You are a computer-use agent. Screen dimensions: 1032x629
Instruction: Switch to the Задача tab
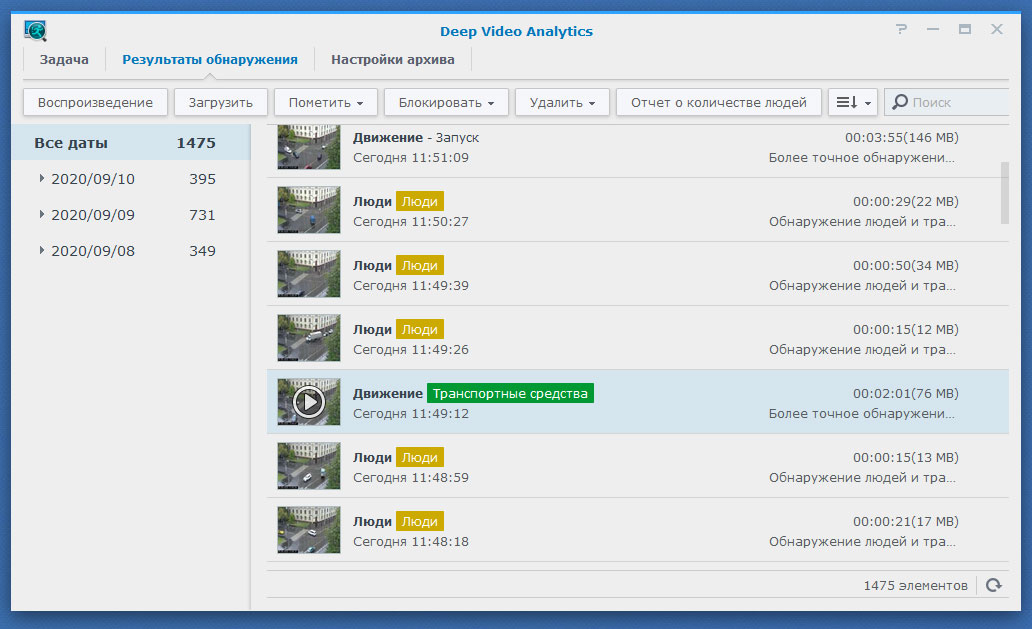pos(64,60)
